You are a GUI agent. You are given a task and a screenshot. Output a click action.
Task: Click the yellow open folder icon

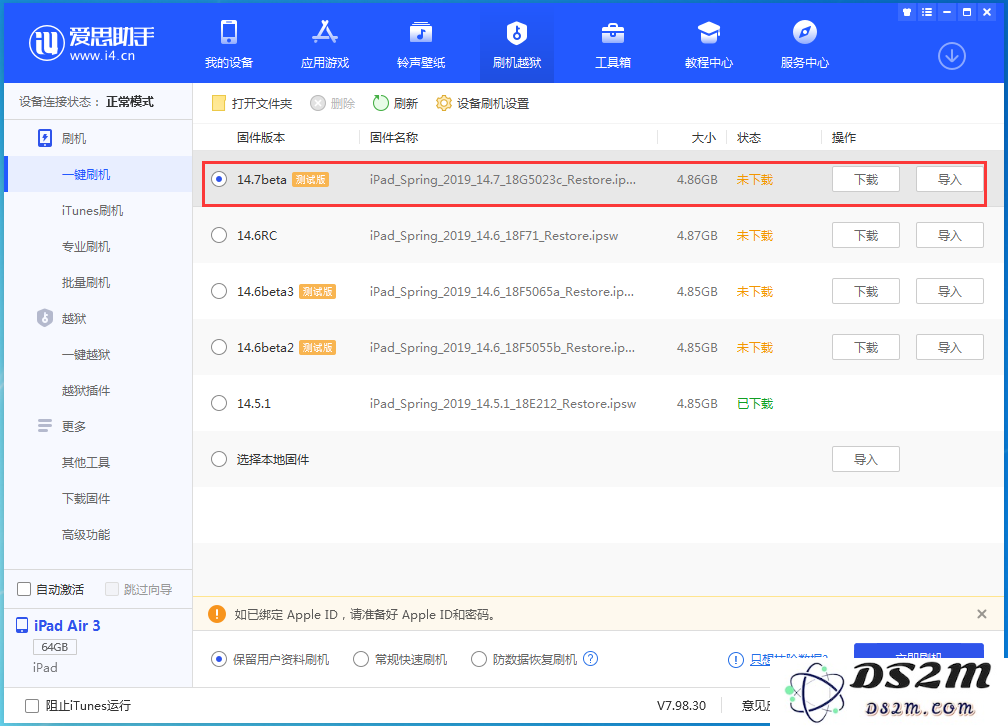(219, 103)
